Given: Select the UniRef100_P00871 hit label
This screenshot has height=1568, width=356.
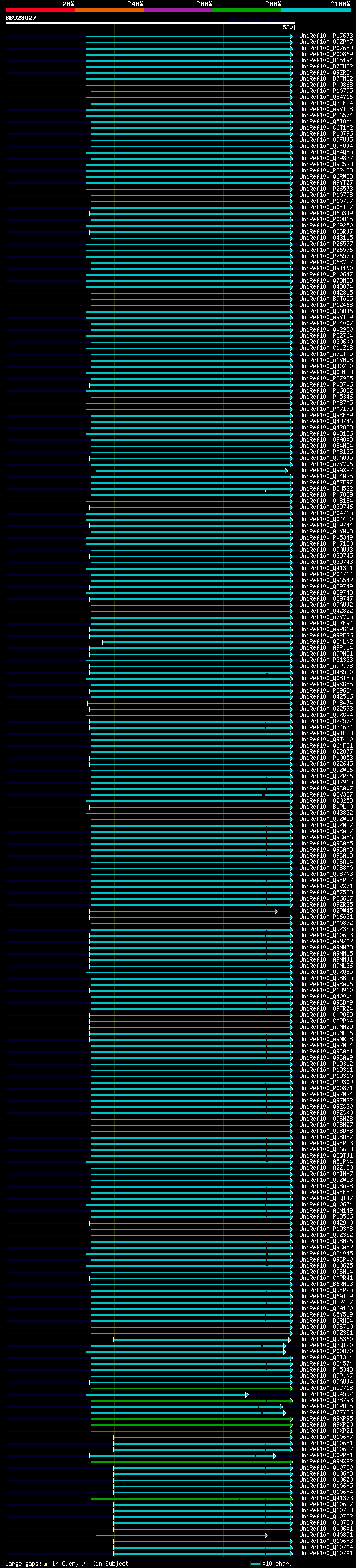Looking at the screenshot, I should pos(326,1088).
